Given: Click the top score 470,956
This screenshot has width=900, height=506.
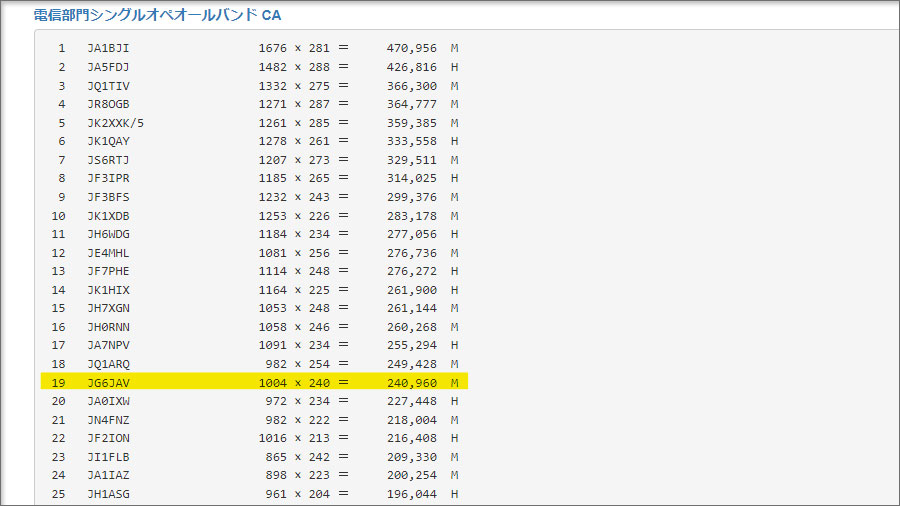Looking at the screenshot, I should (412, 48).
